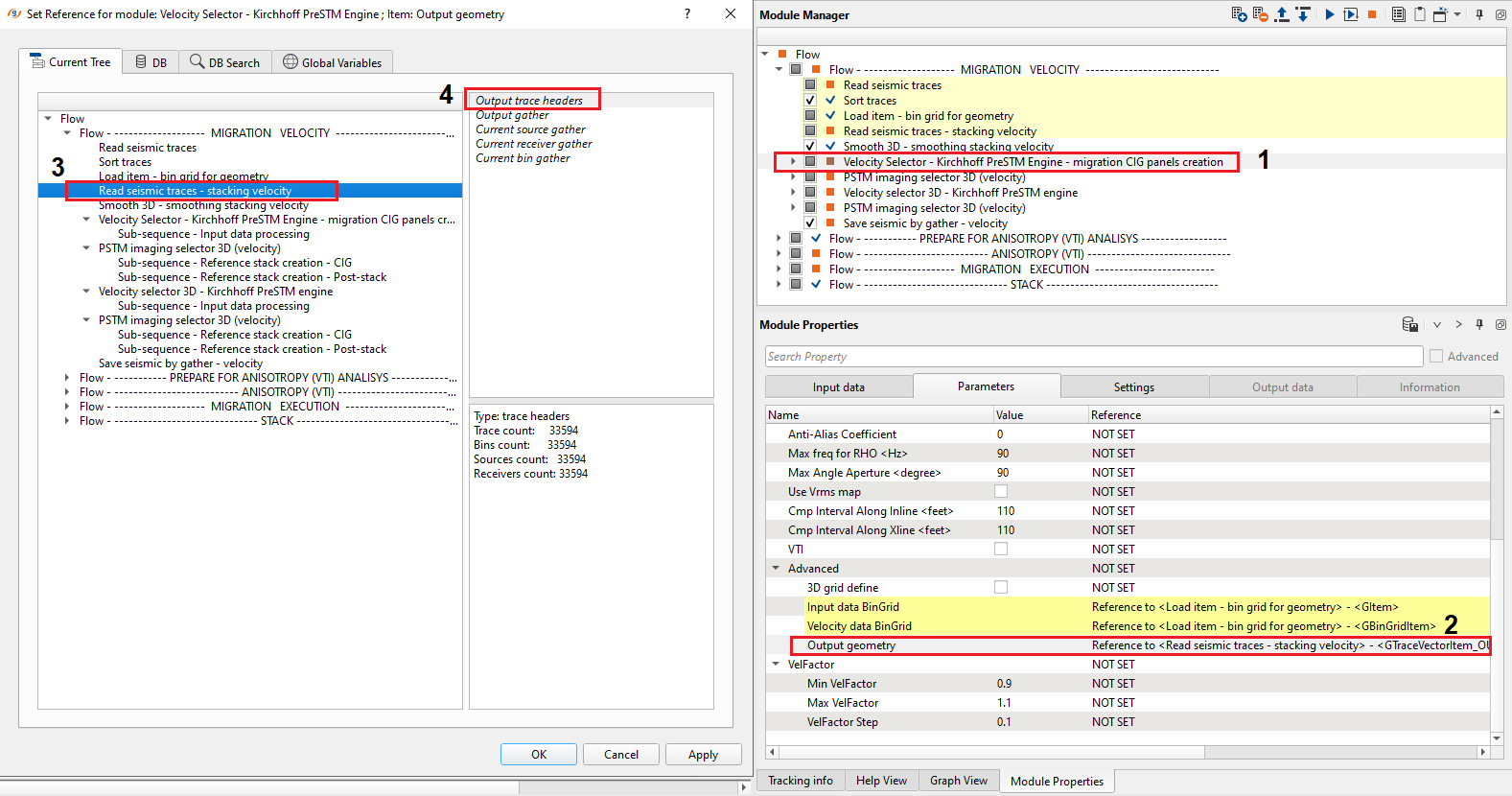Click the move module down arrow icon
The image size is (1512, 796).
tap(1303, 14)
